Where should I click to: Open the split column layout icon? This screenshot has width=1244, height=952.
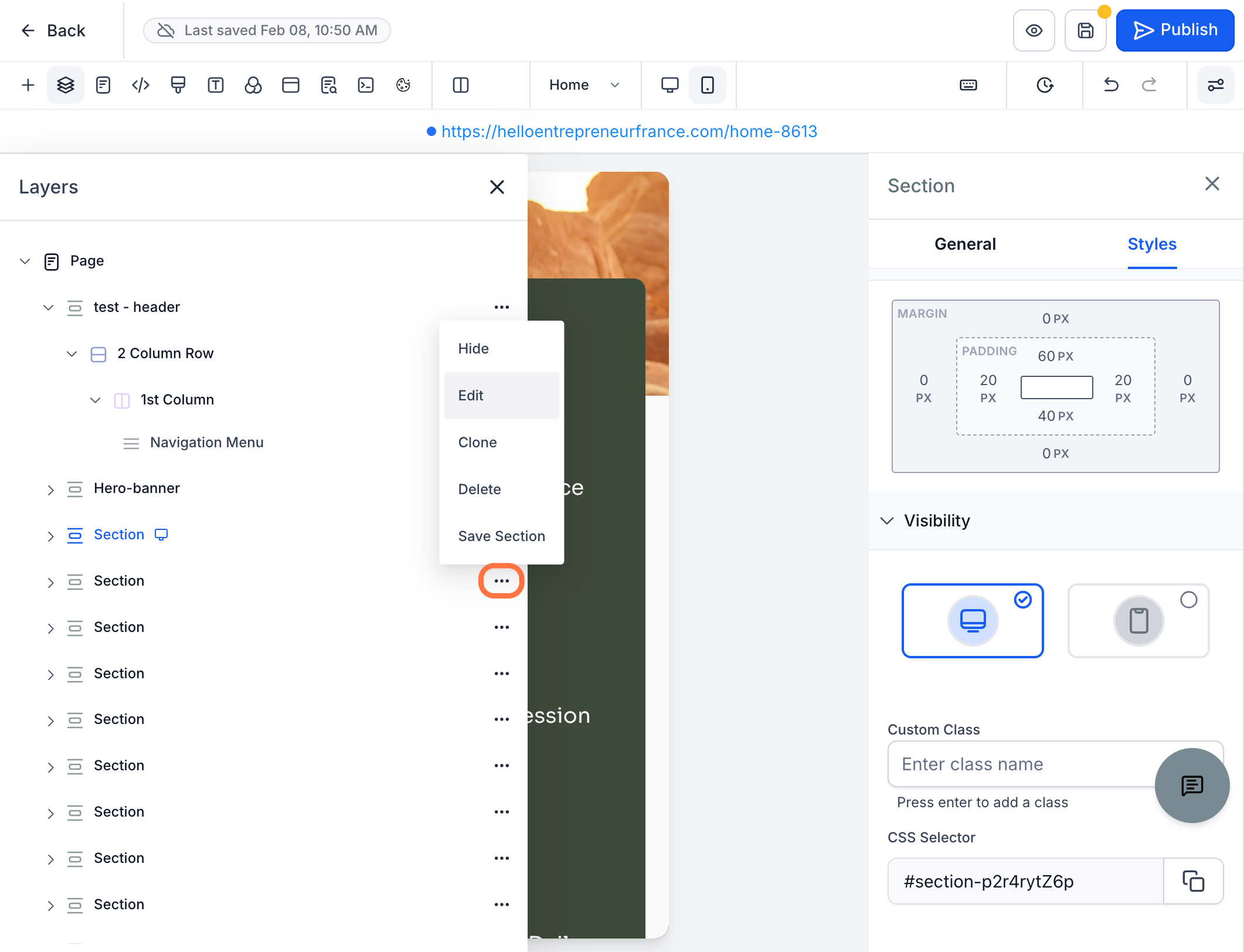pos(461,85)
